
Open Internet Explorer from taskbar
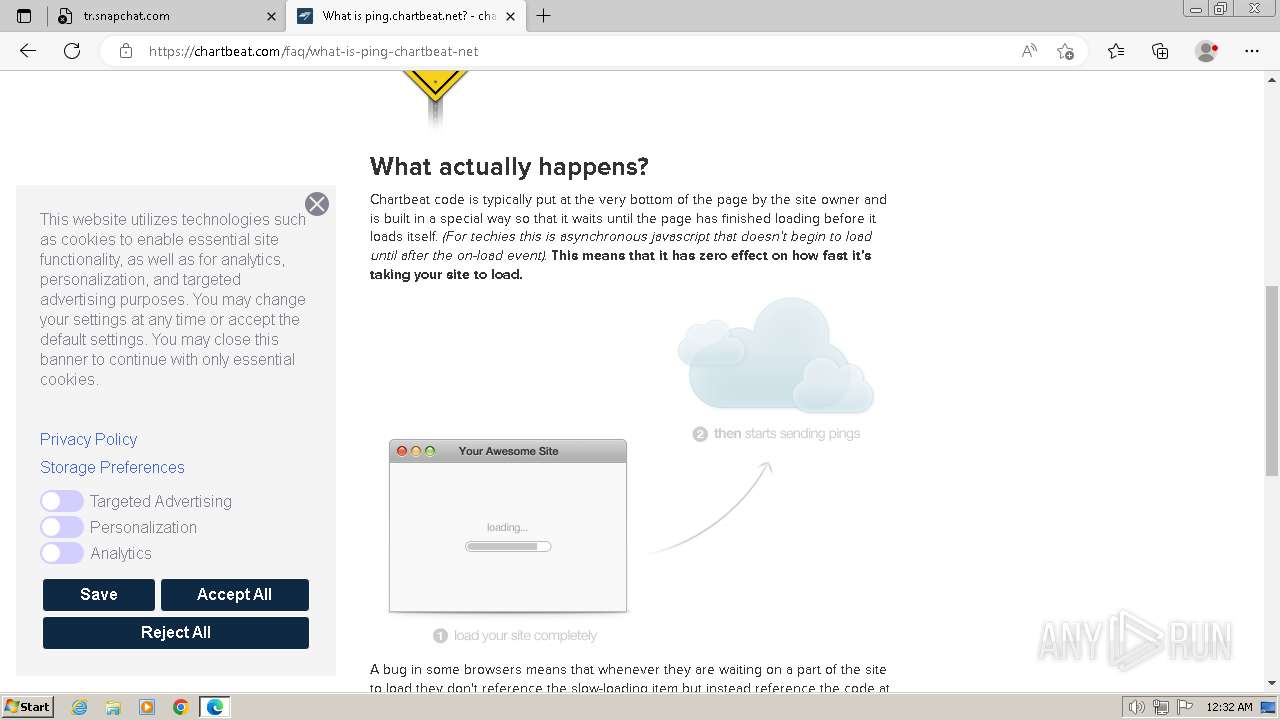[x=80, y=707]
